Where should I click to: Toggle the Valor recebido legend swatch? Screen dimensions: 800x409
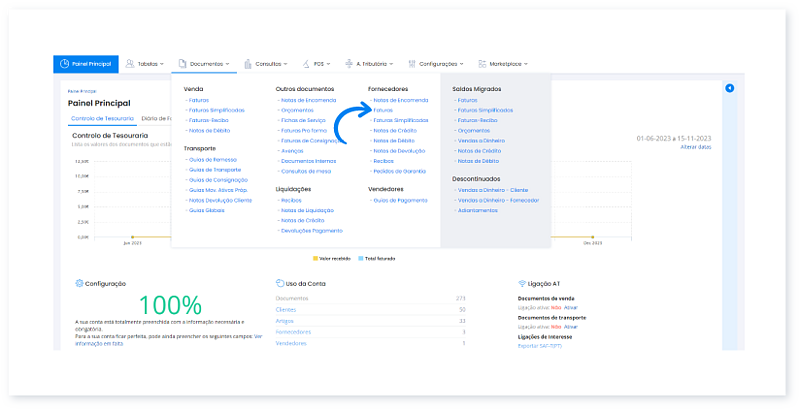pos(316,258)
